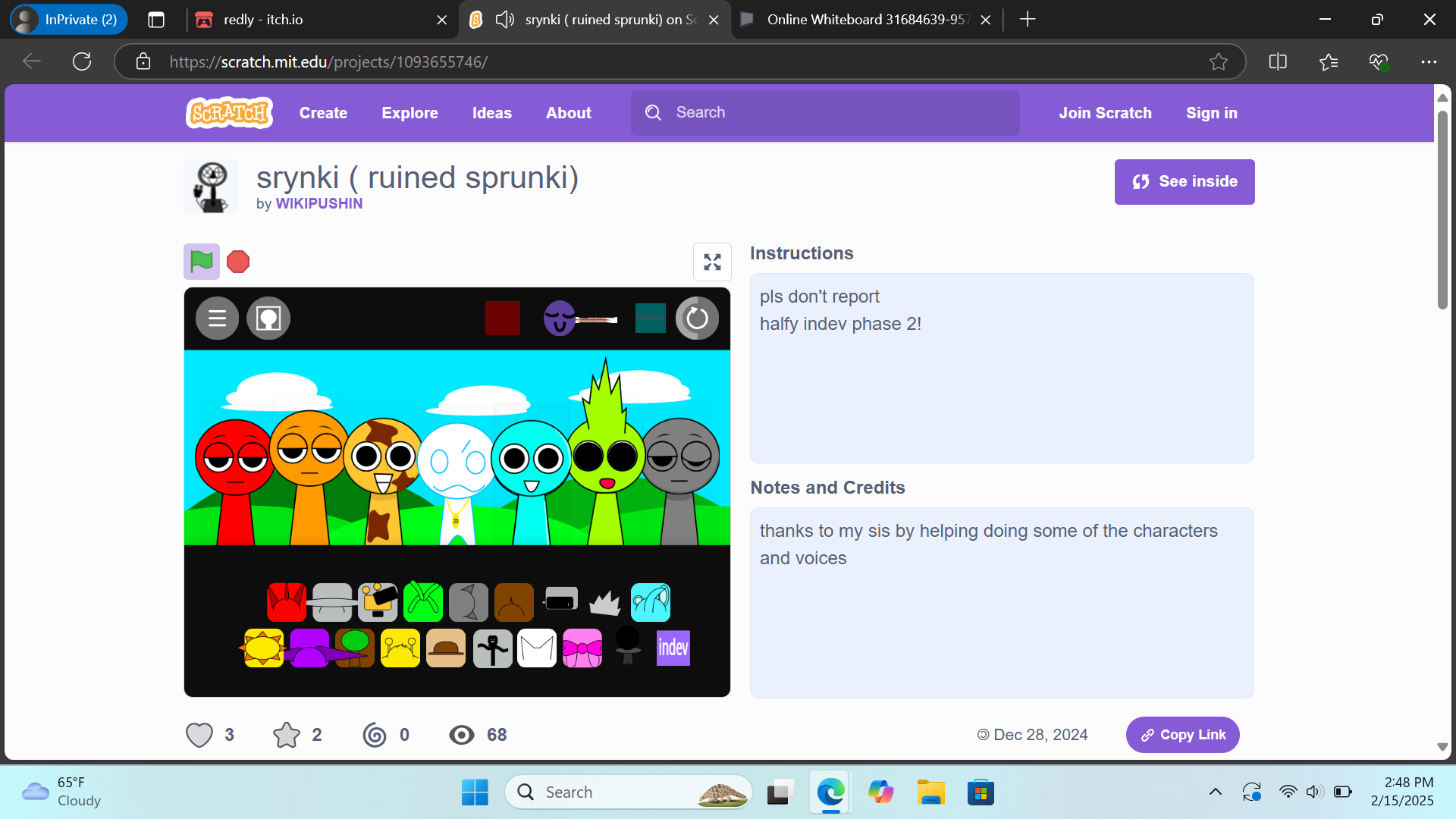Select the white spiky crown icon

[605, 604]
